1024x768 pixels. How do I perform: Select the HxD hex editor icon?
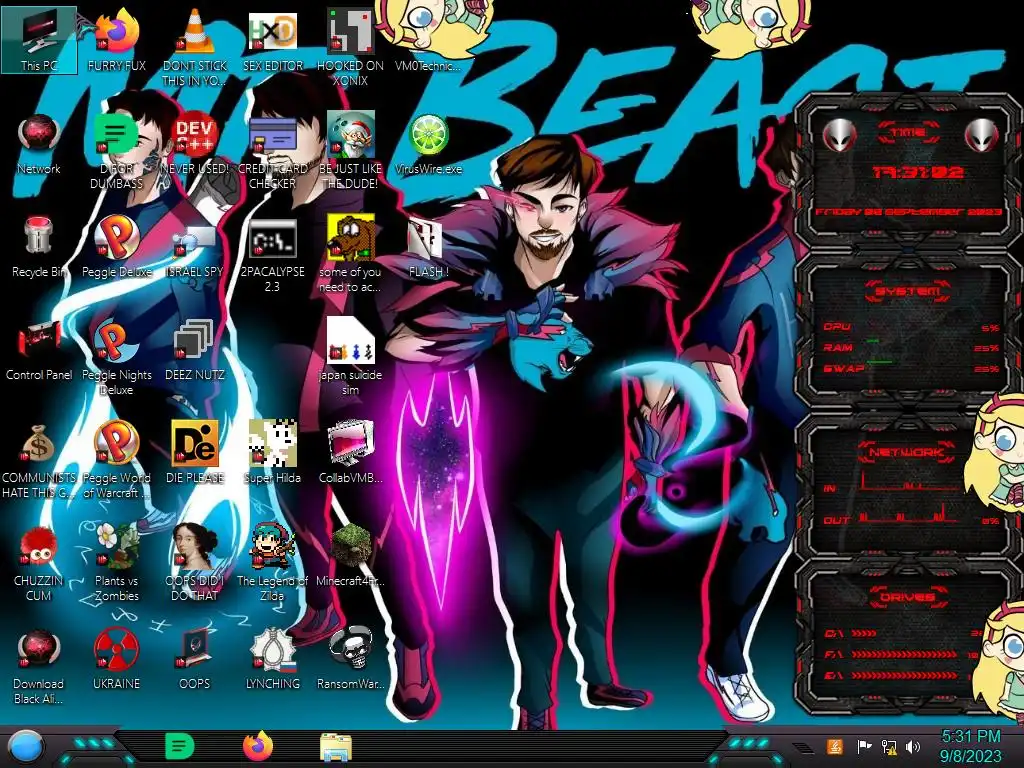(272, 40)
